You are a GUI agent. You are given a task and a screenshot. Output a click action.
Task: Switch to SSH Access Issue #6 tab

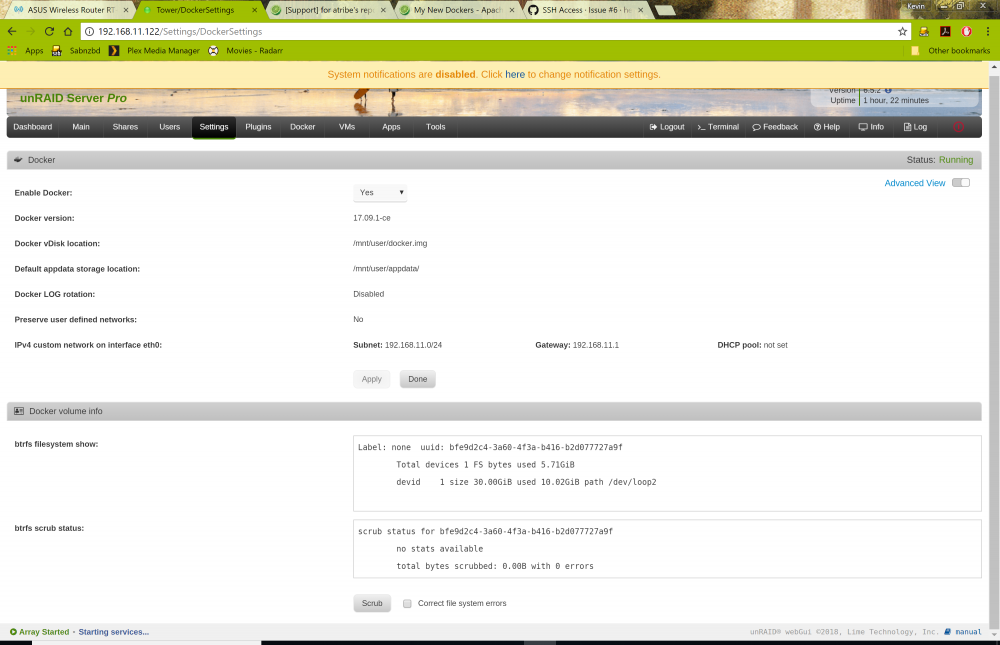(x=585, y=10)
